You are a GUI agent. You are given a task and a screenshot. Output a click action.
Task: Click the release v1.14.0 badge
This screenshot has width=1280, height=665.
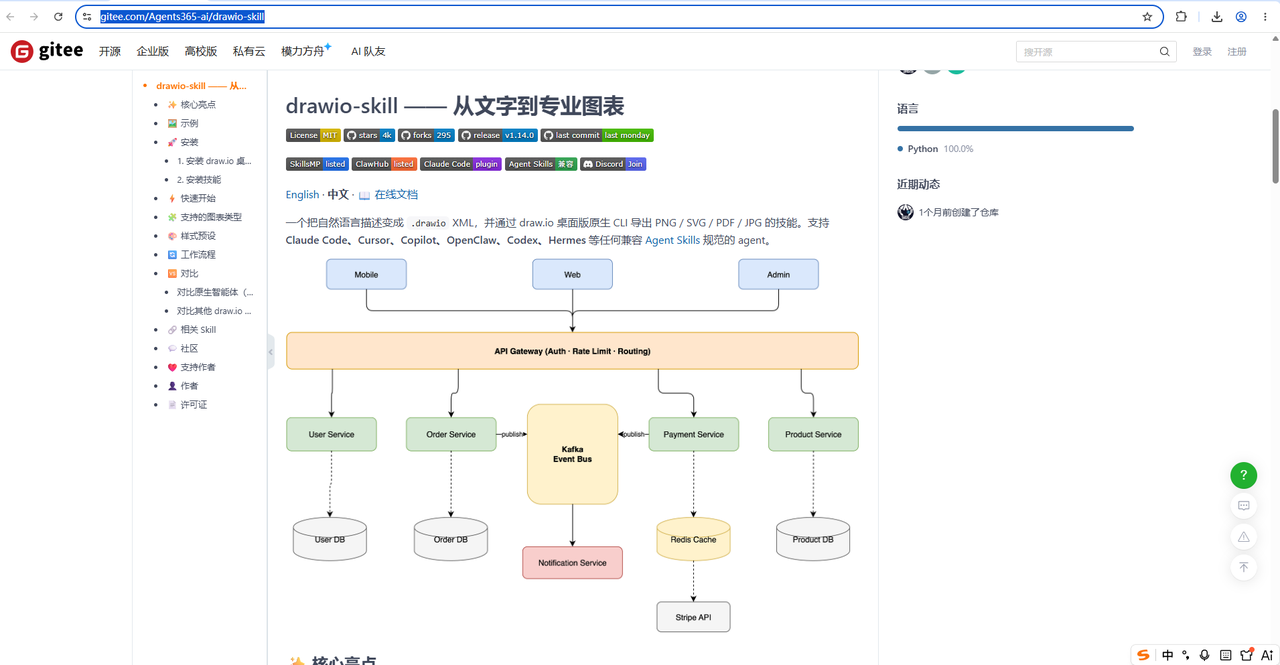click(x=498, y=135)
